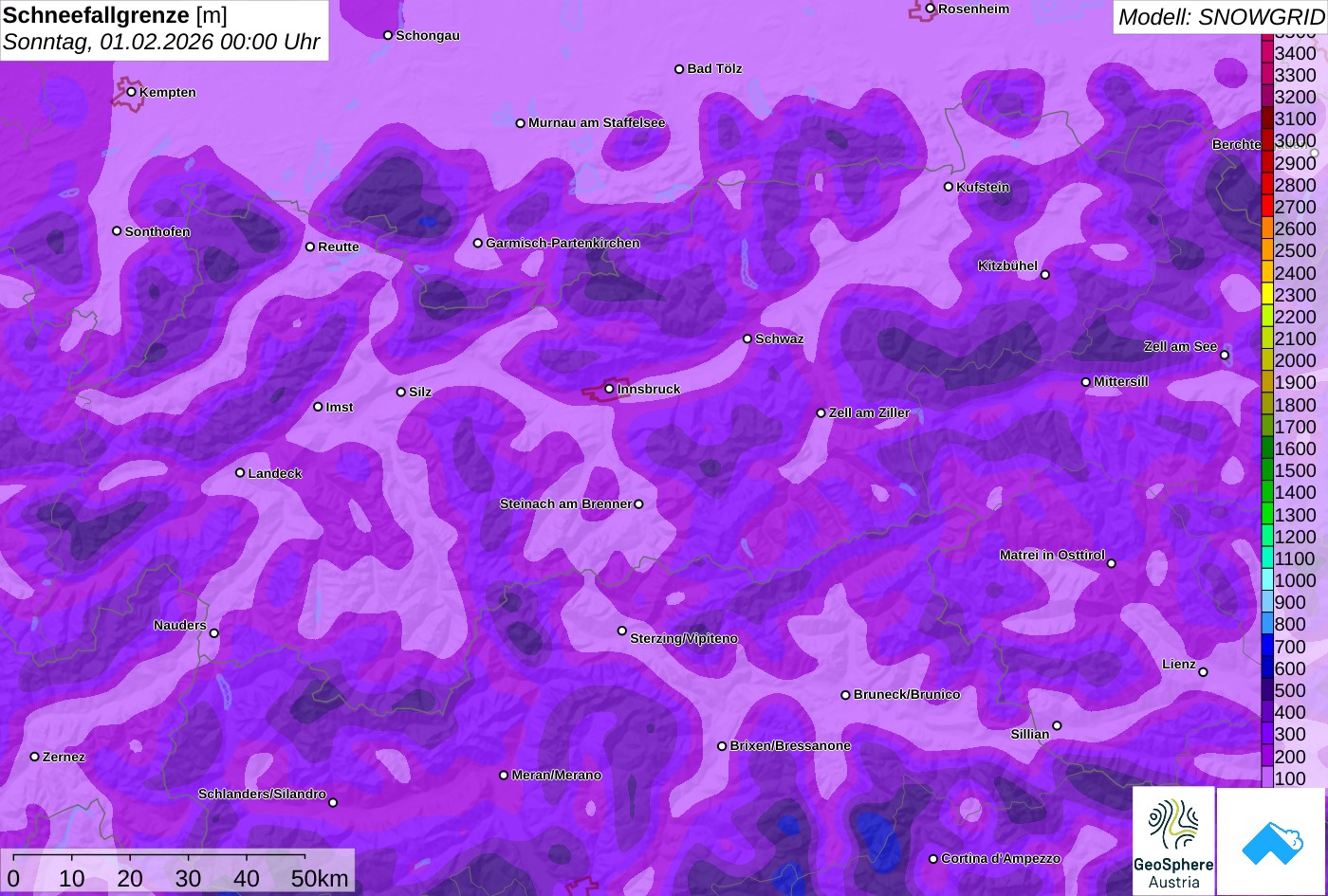Click the Kufstein location dot
The height and width of the screenshot is (896, 1328).
(x=949, y=187)
